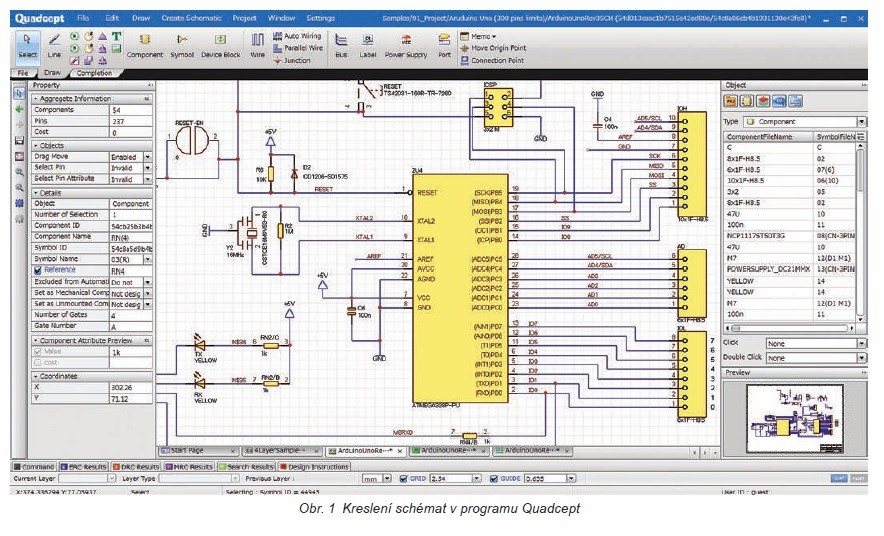Switch to the Completion ribbon tab
The width and height of the screenshot is (884, 536).
pyautogui.click(x=94, y=73)
